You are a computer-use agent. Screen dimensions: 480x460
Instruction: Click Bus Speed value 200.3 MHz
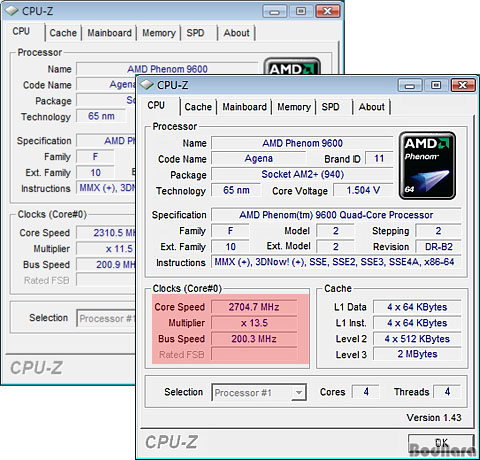254,339
